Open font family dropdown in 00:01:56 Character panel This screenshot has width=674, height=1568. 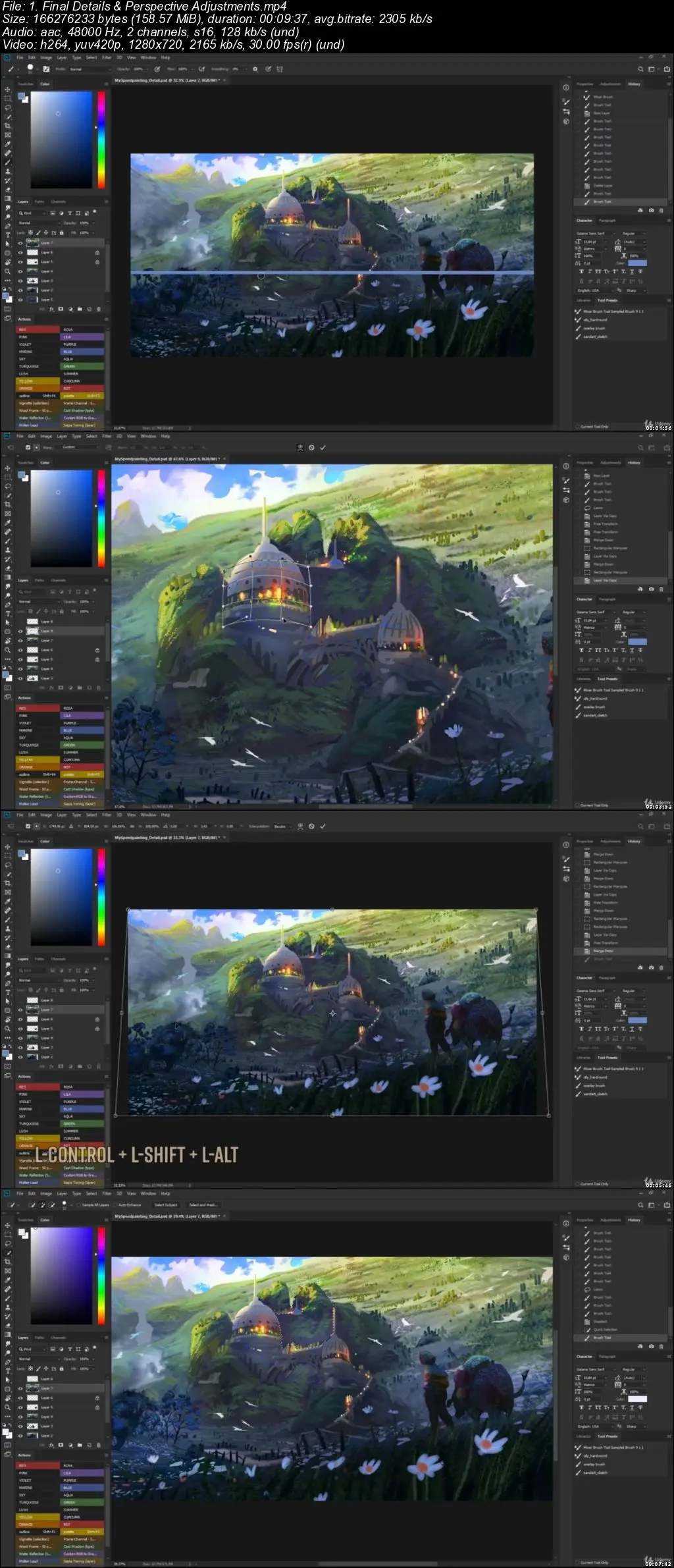tap(596, 233)
